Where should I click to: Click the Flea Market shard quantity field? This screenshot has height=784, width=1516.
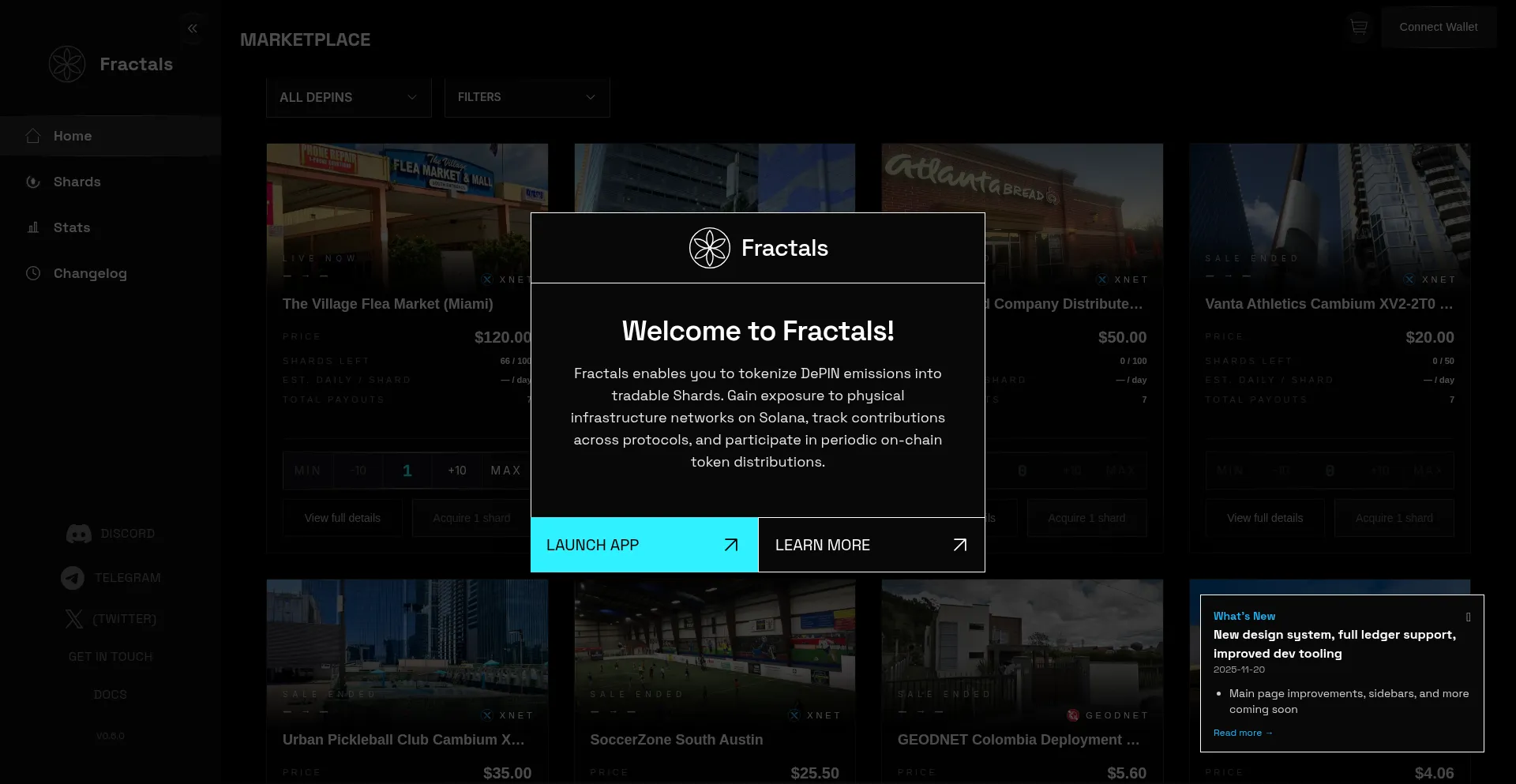(x=407, y=471)
